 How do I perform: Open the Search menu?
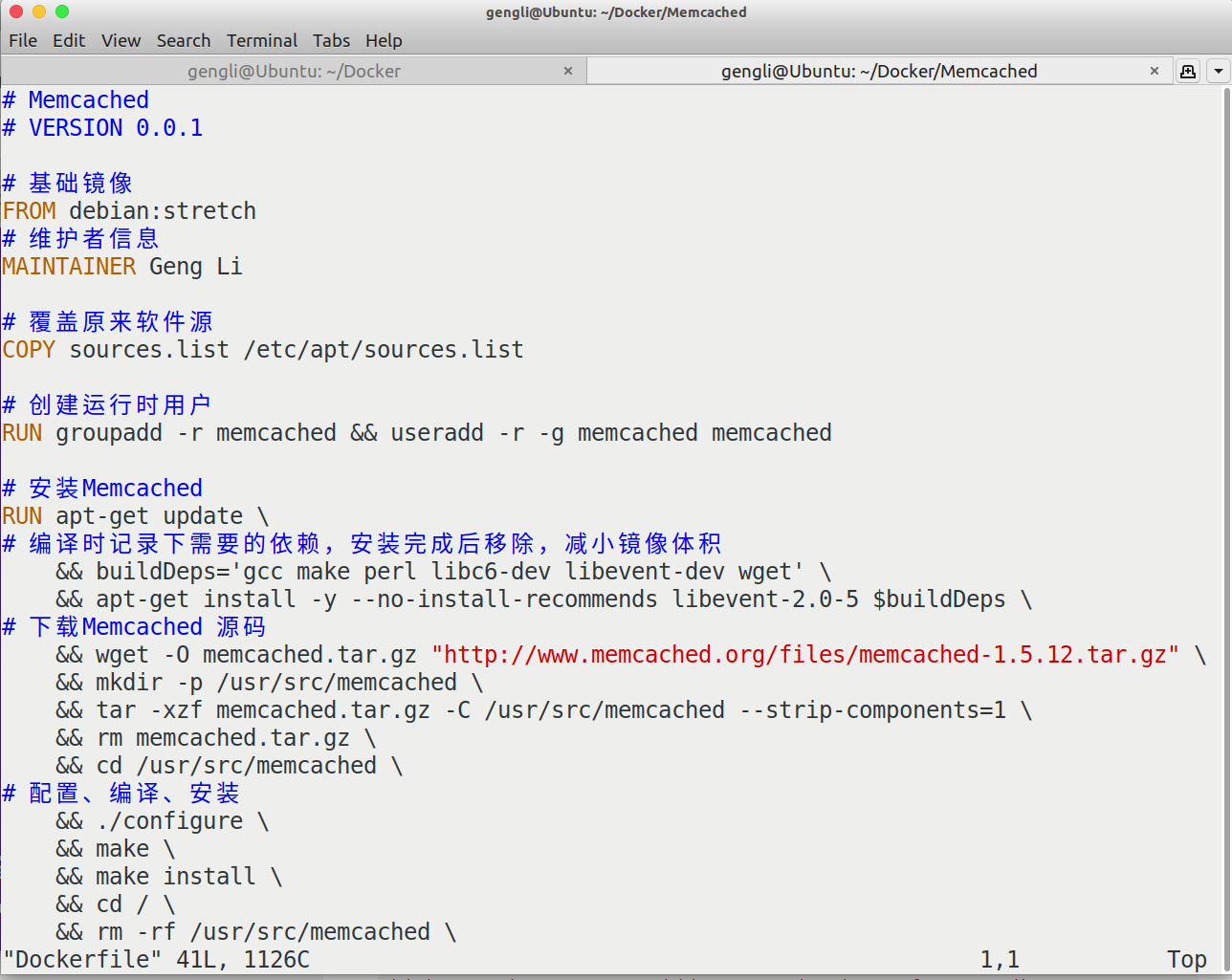pyautogui.click(x=184, y=40)
